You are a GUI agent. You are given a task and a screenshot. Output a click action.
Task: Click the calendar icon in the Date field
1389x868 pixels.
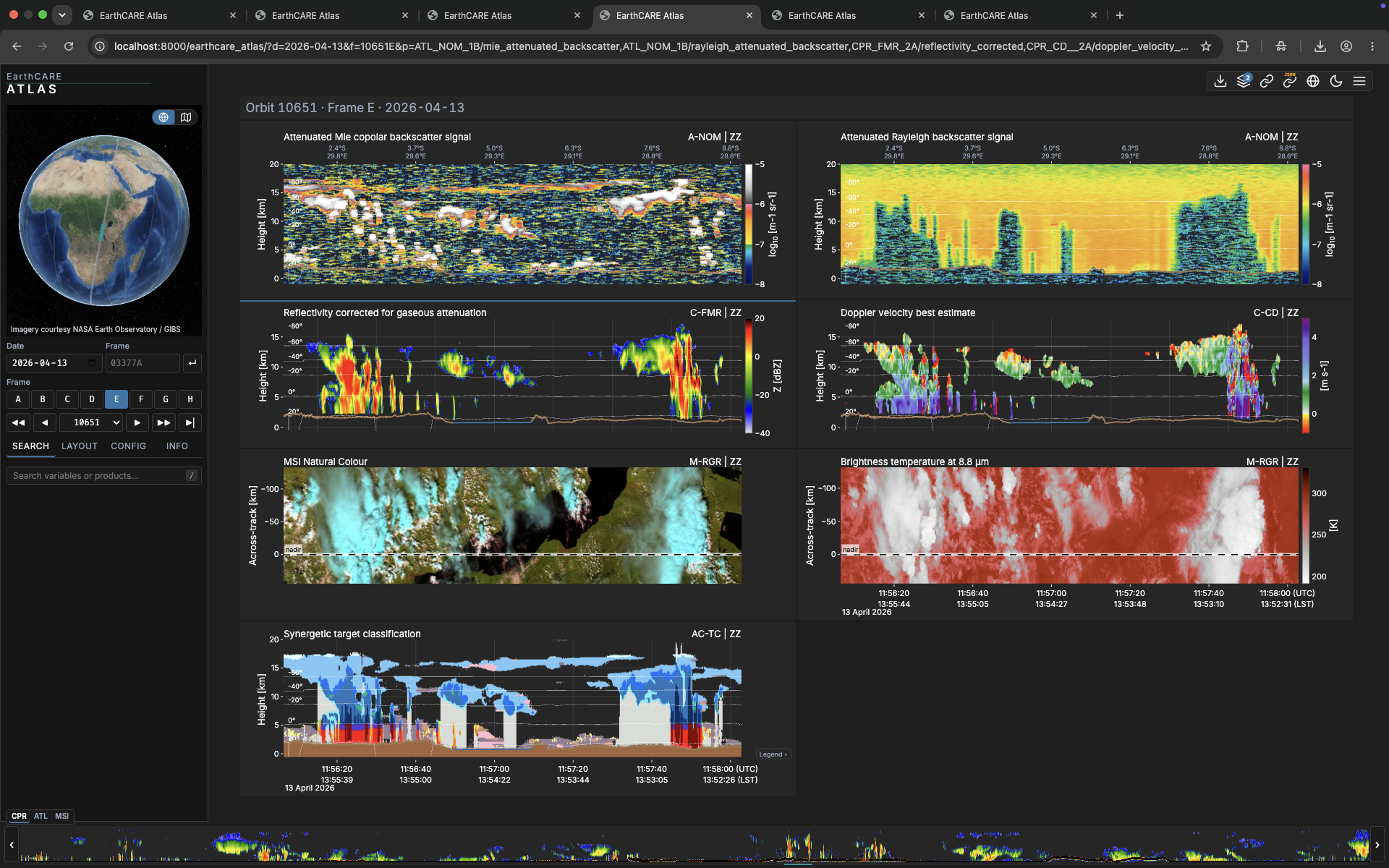pyautogui.click(x=92, y=363)
